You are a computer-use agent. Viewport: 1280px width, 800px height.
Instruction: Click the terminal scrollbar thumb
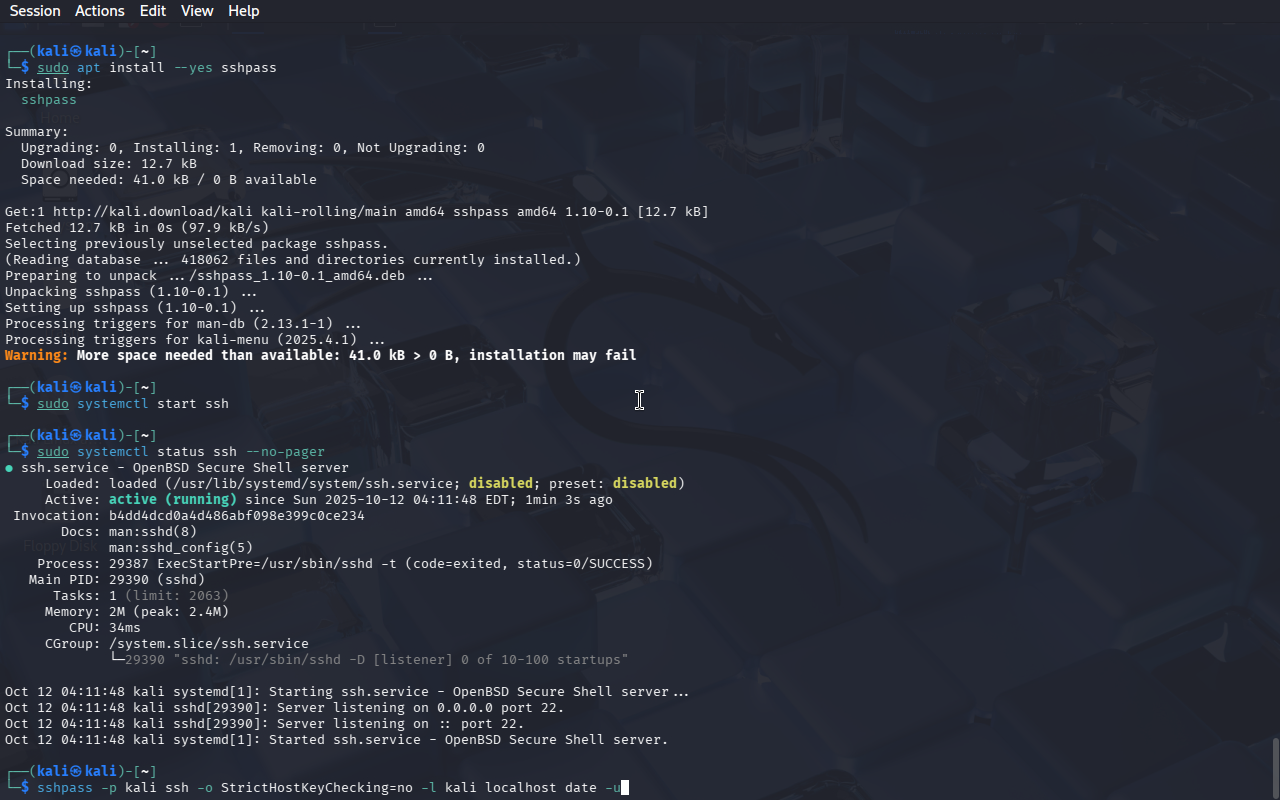click(1275, 768)
